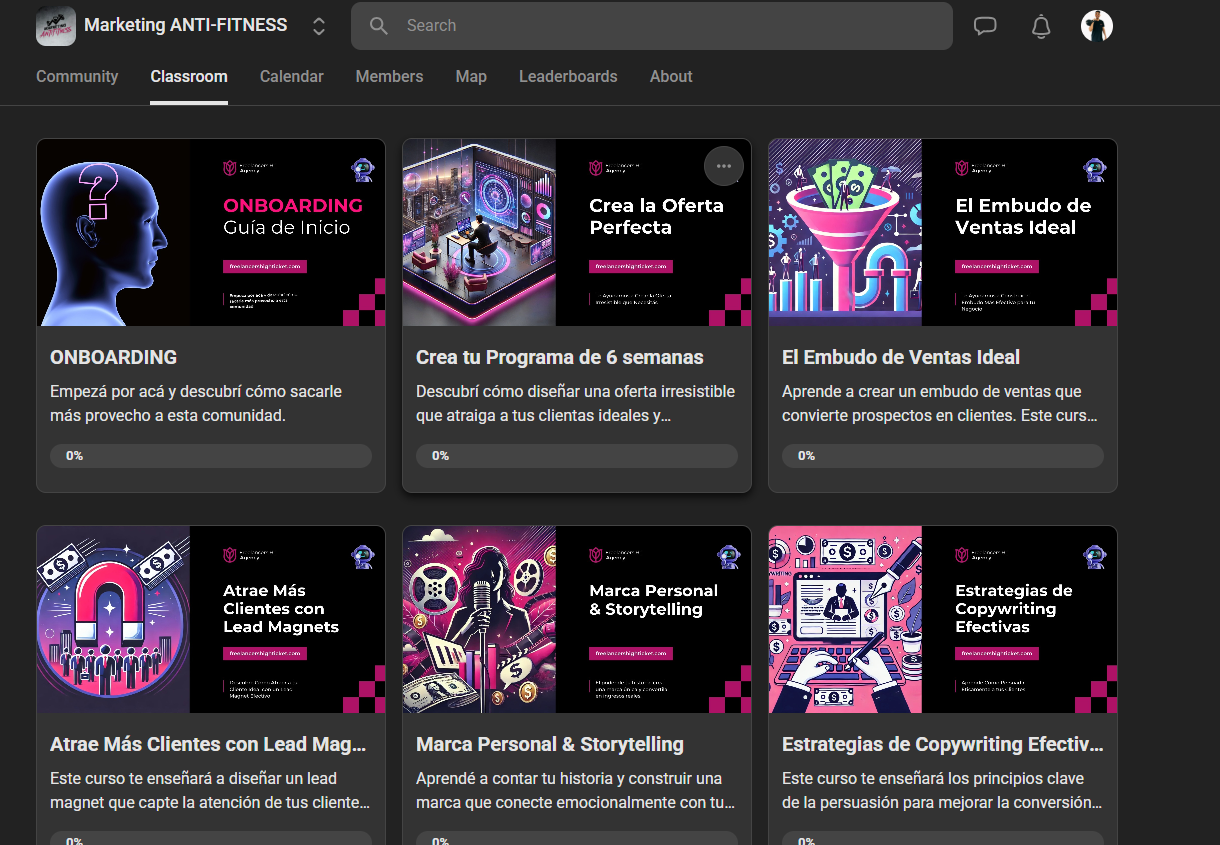1220x845 pixels.
Task: Click Crea tu Programa de 6 semanas title
Action: click(x=559, y=357)
